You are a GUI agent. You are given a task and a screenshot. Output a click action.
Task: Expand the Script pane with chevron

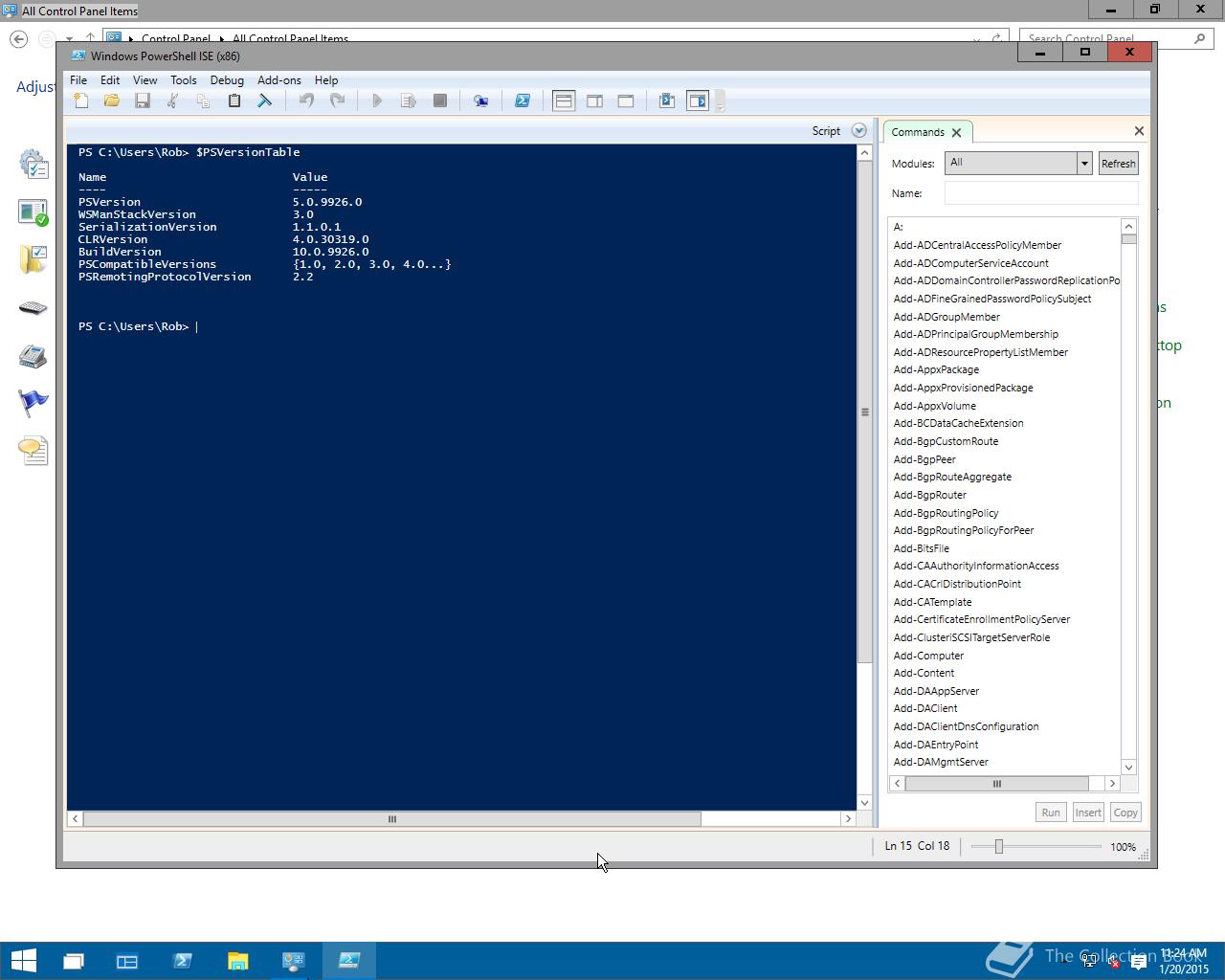pyautogui.click(x=858, y=131)
